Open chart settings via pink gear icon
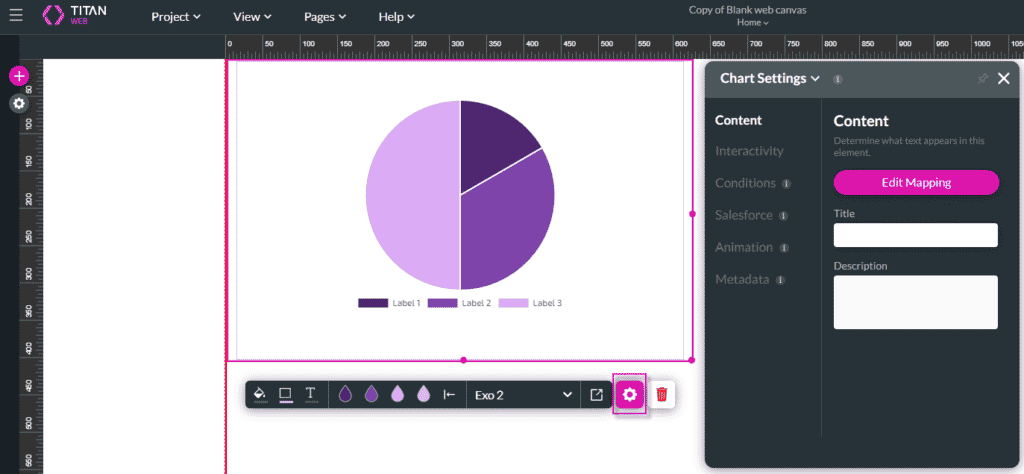Screen dimensions: 1024x474 630,394
